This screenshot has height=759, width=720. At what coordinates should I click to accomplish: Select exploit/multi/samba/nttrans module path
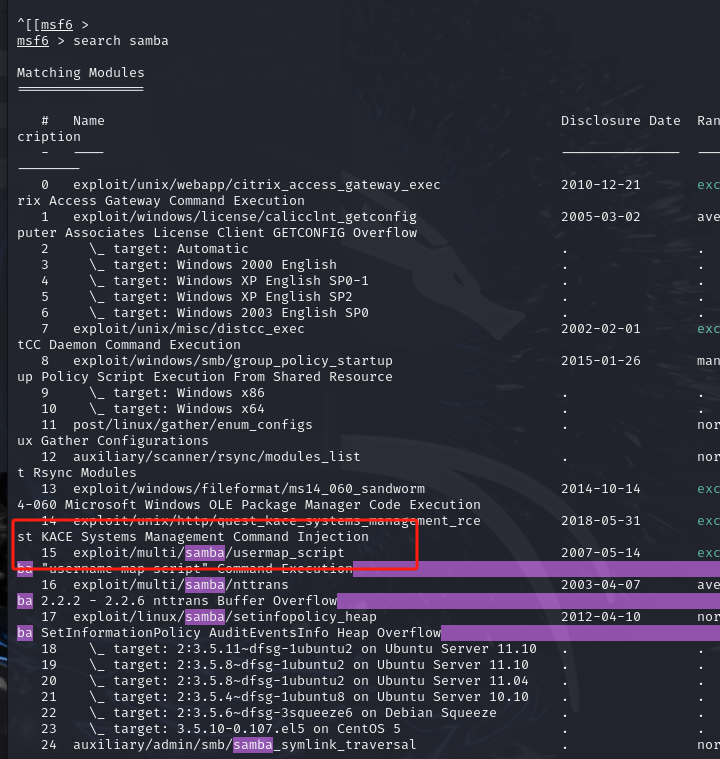tap(181, 584)
